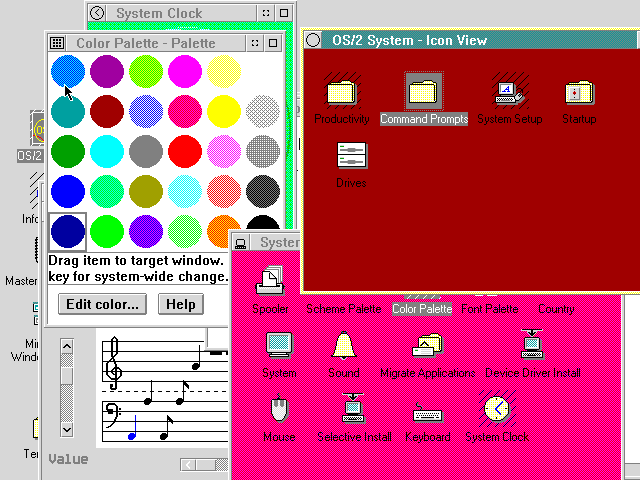Pick the solid gray swatch
The width and height of the screenshot is (640, 480).
coord(146,151)
